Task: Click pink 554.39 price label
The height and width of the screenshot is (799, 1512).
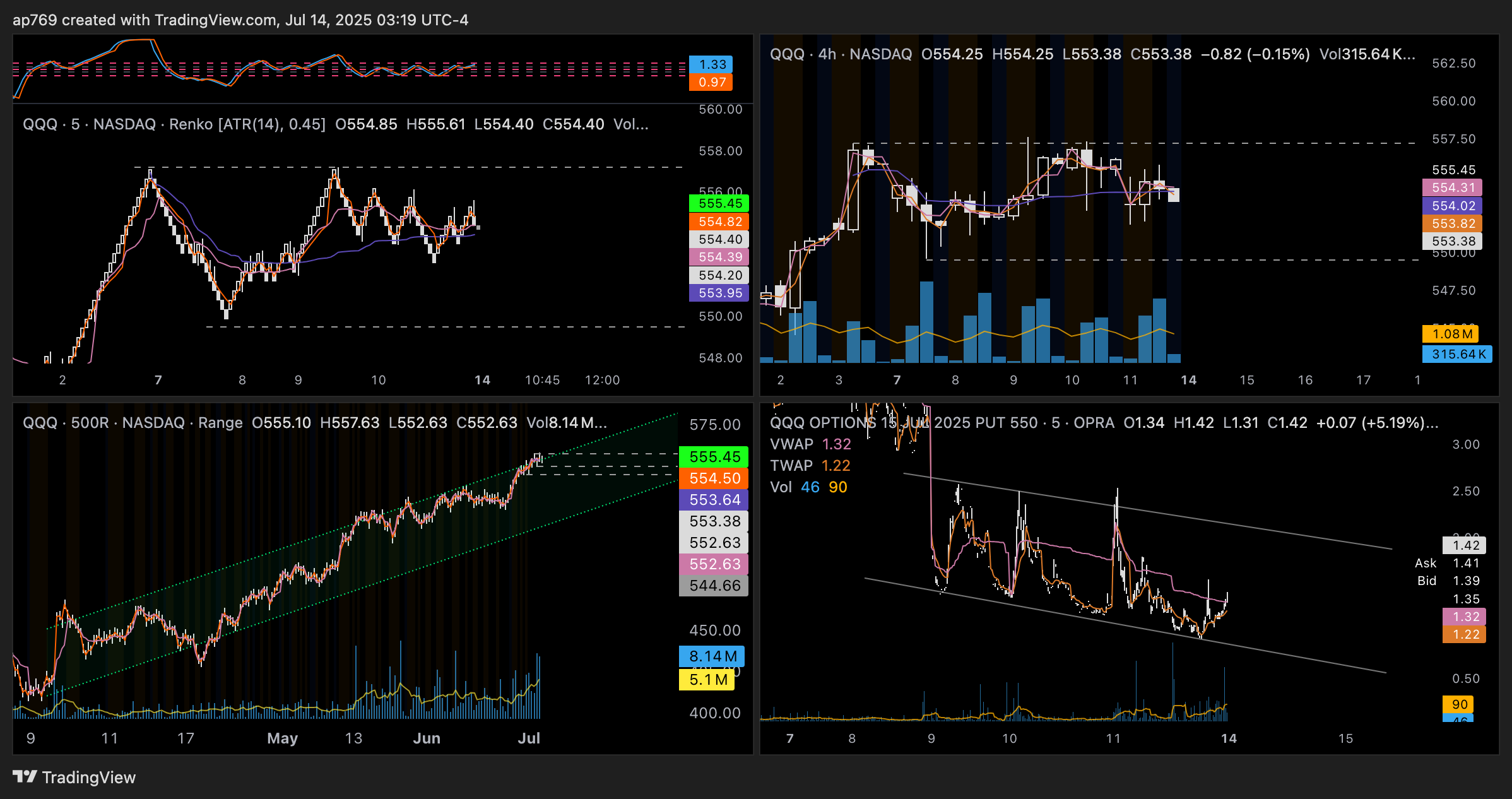Action: 719,257
